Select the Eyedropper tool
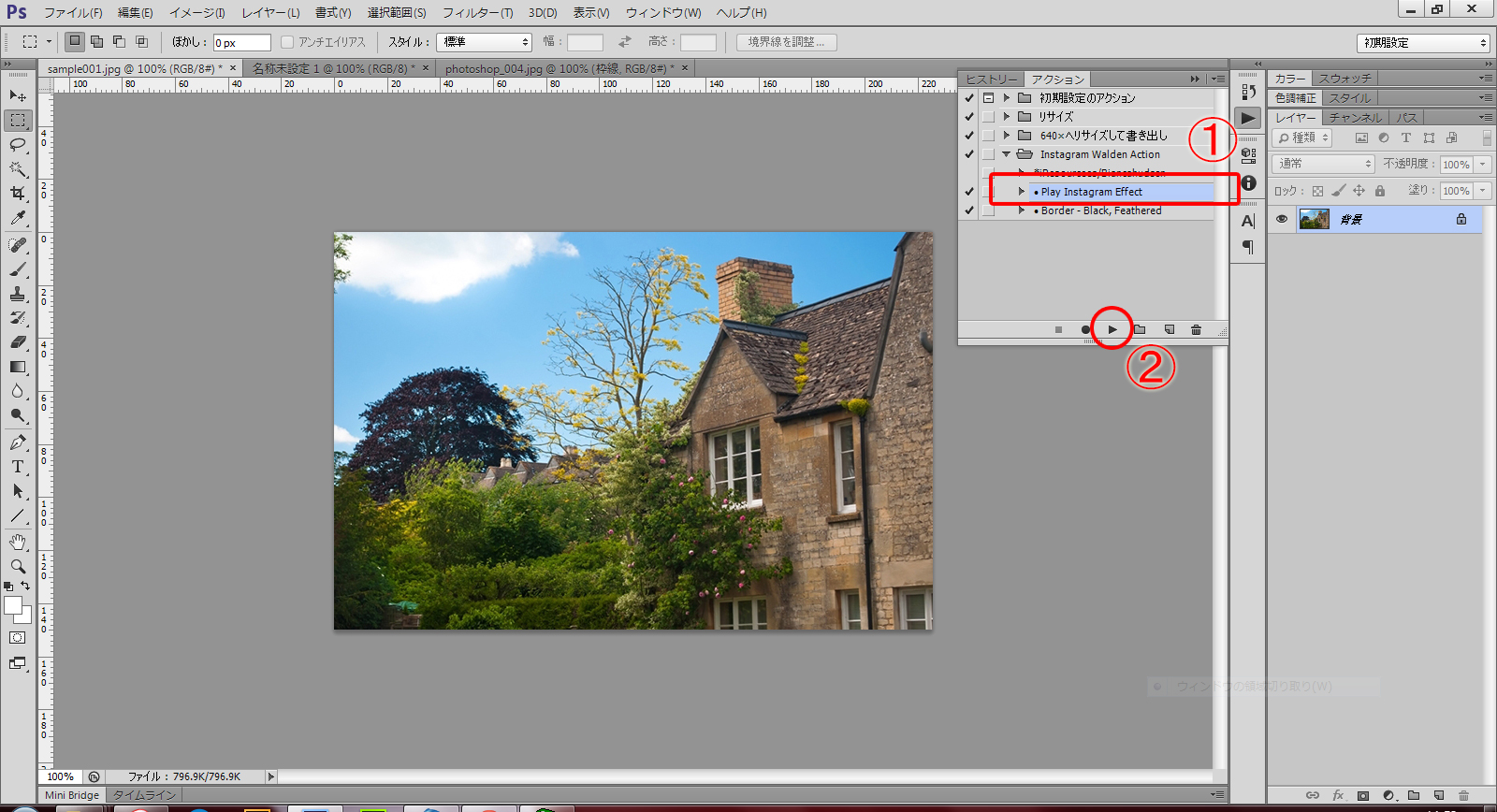Viewport: 1497px width, 812px height. [x=18, y=218]
